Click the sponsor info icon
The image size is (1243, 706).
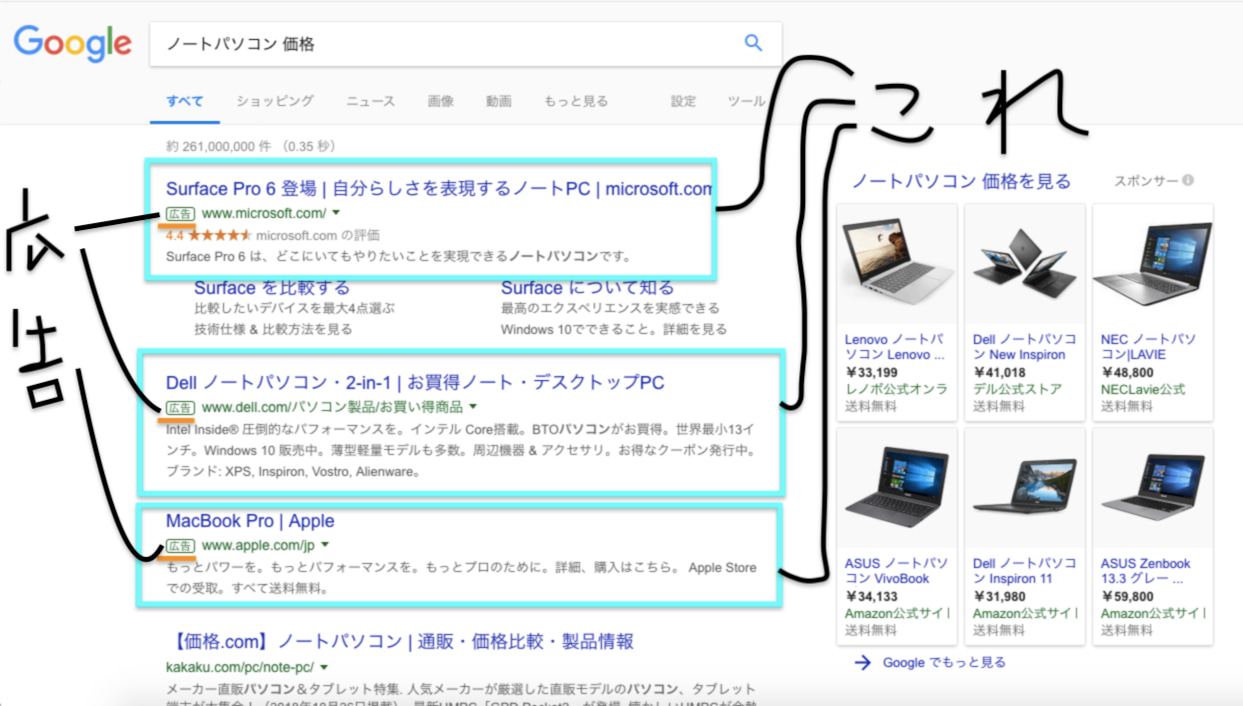pos(1188,181)
